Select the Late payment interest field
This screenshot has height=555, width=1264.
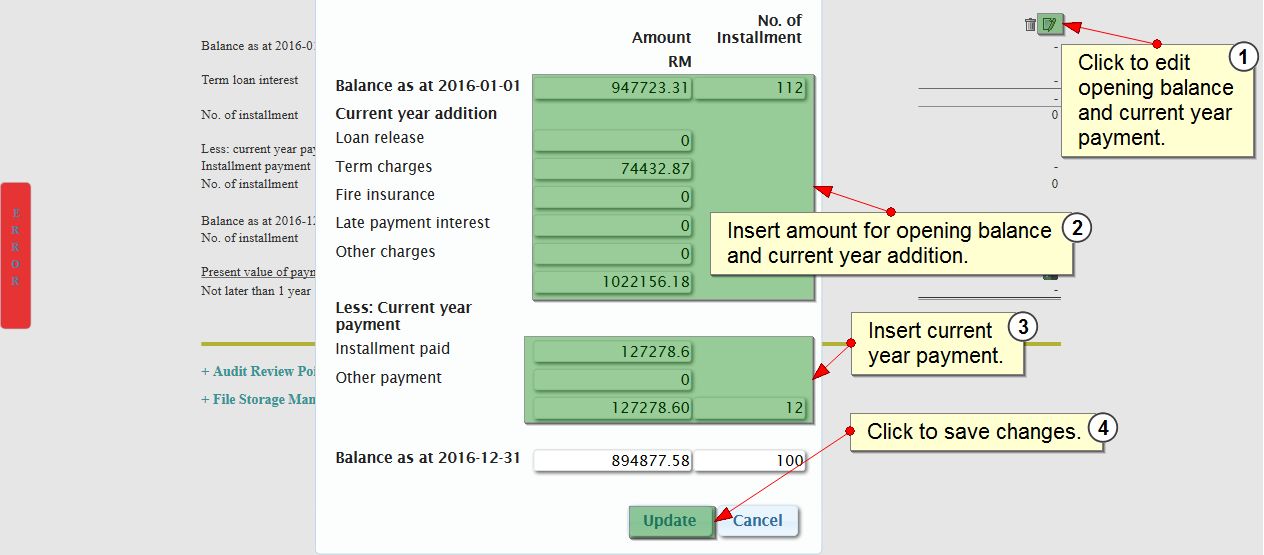[612, 226]
